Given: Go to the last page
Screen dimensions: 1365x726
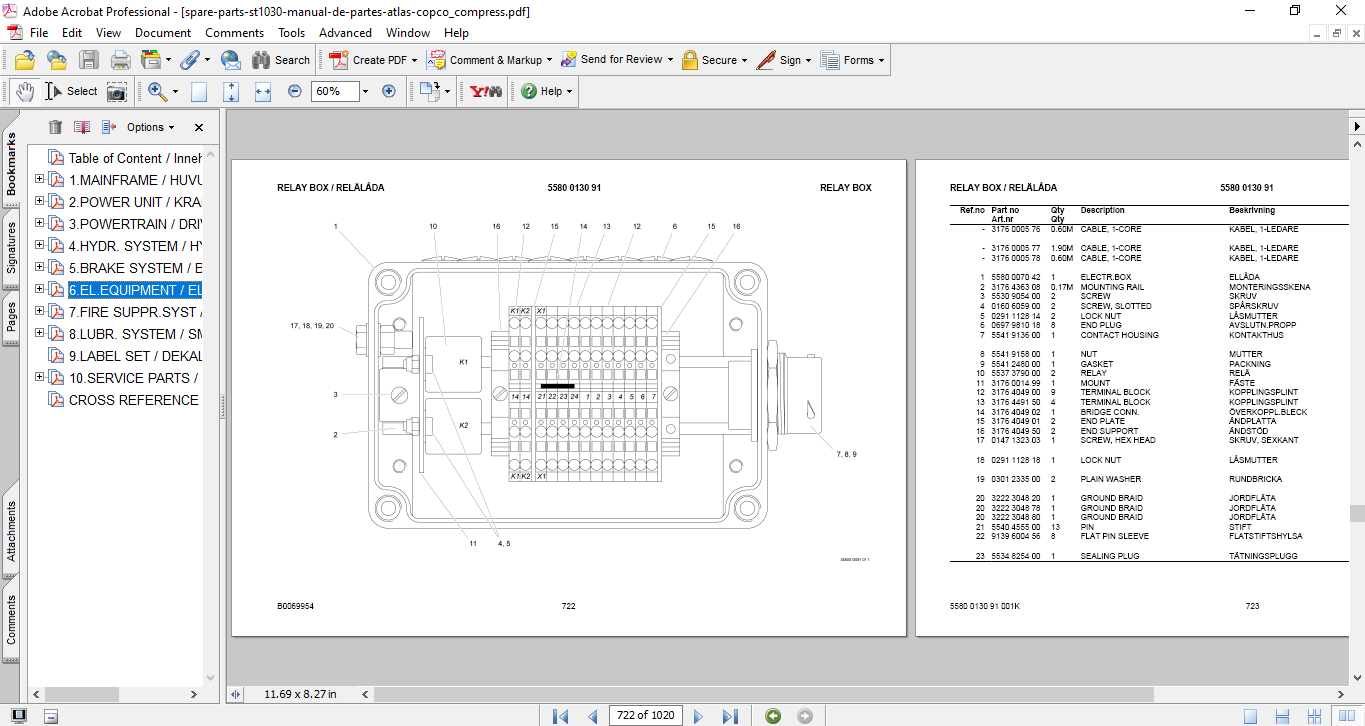Looking at the screenshot, I should [x=730, y=715].
